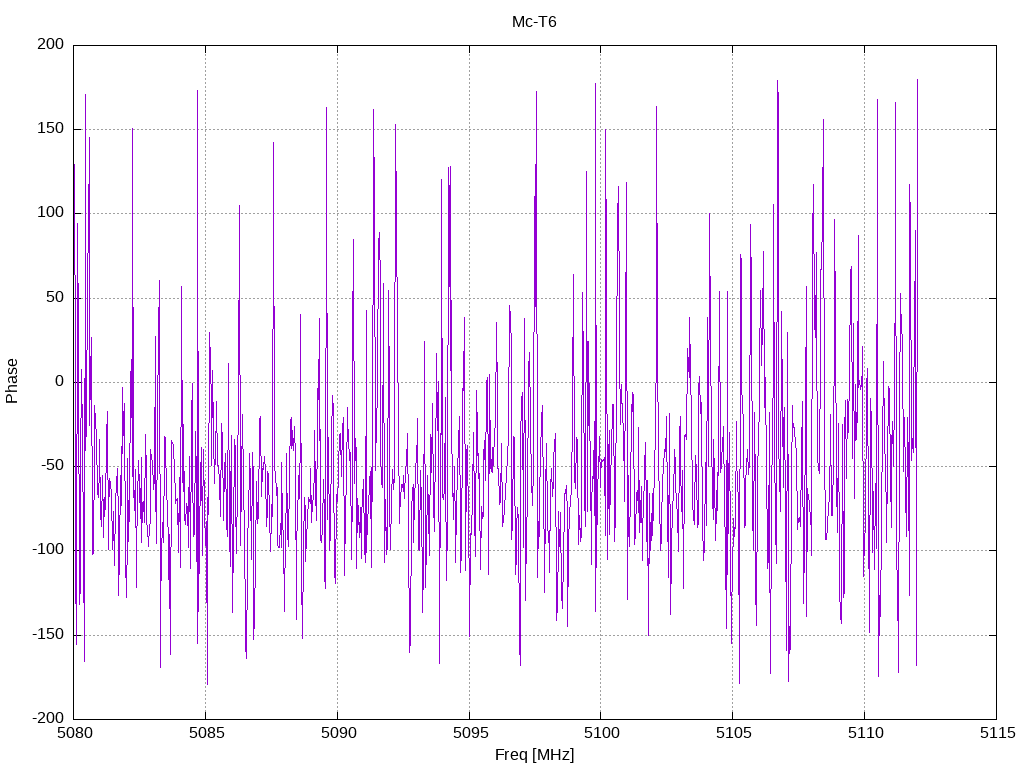Click the x-axis tick label 5110
The height and width of the screenshot is (768, 1024).
coord(865,733)
